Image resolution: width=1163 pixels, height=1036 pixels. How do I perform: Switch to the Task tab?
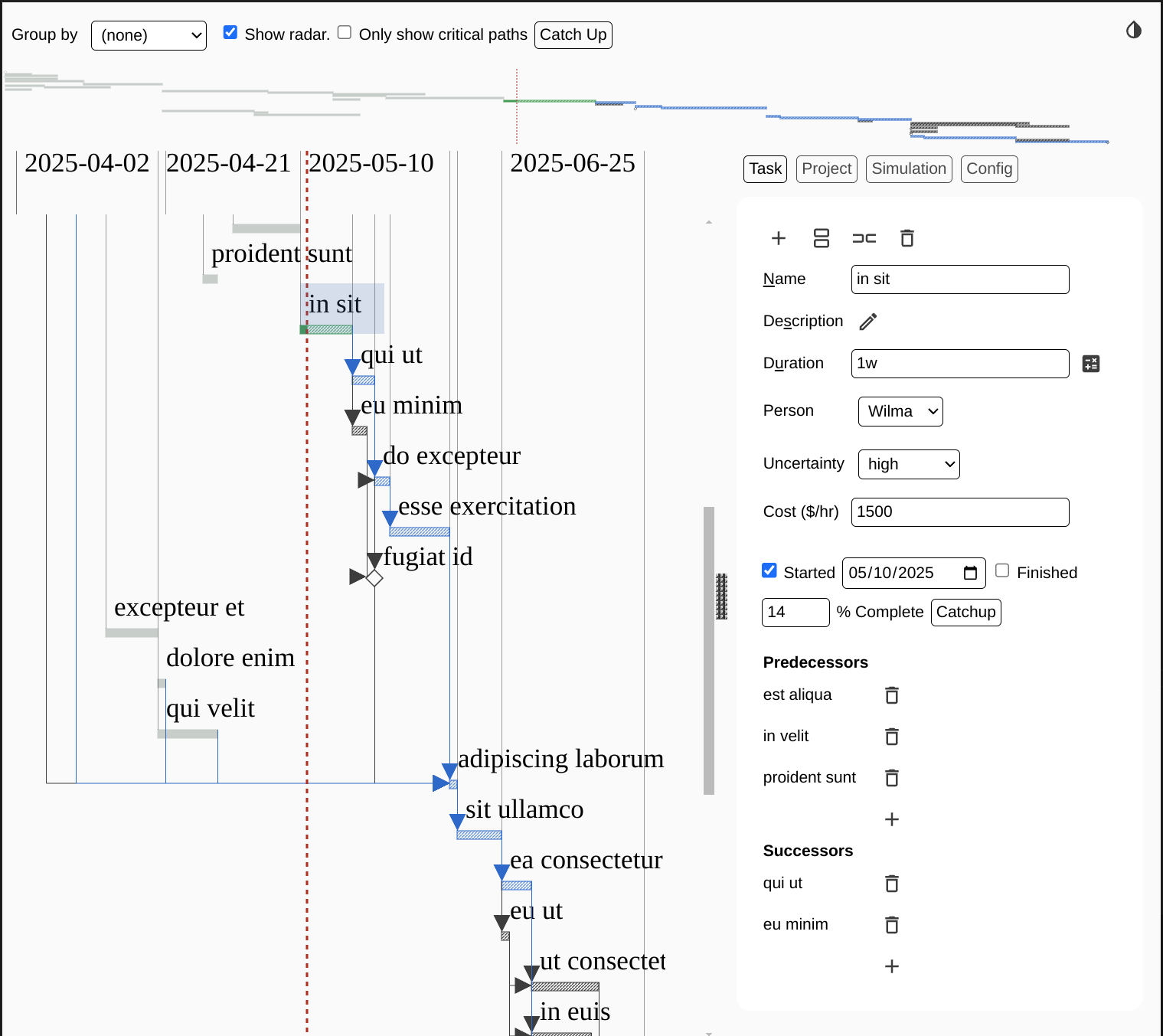pos(766,168)
